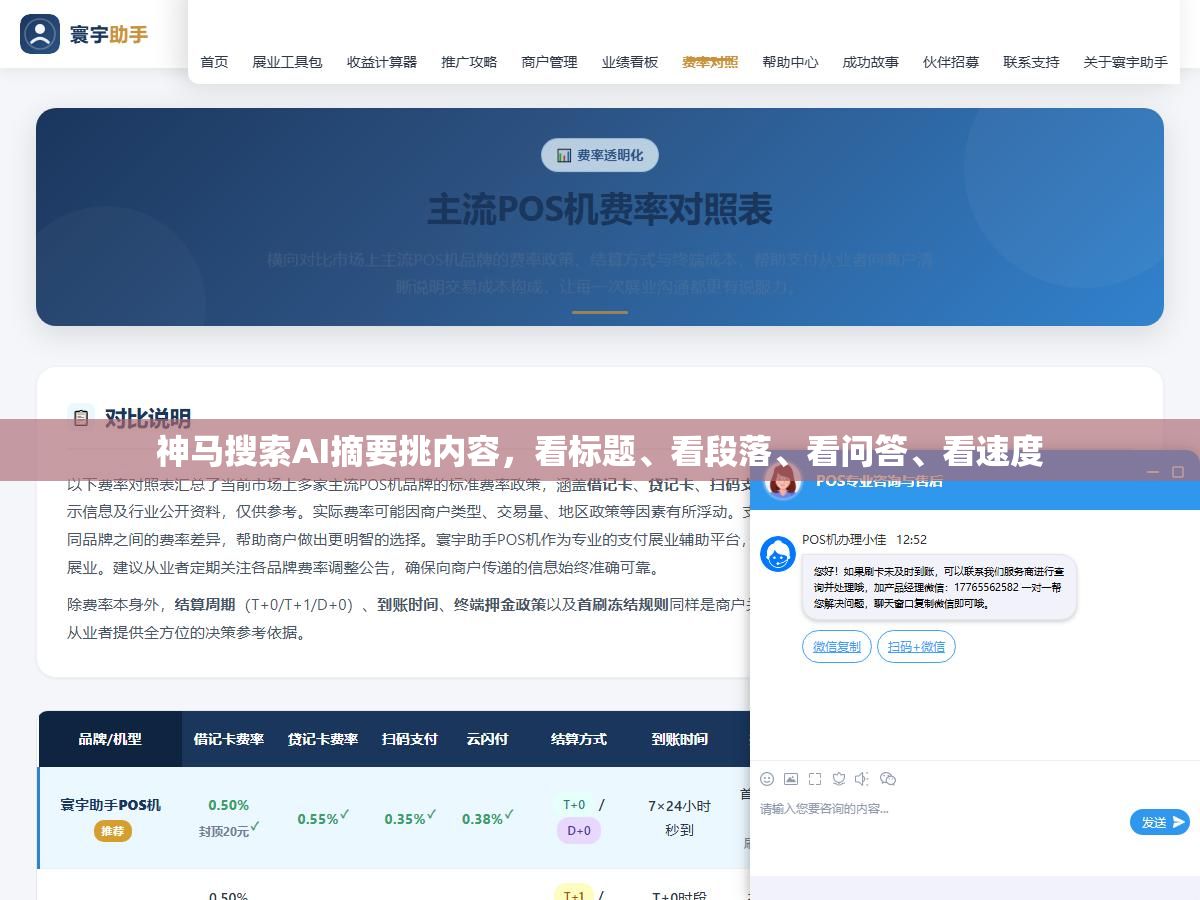
Task: Select 业绩看板 in the top menu
Action: [x=630, y=62]
